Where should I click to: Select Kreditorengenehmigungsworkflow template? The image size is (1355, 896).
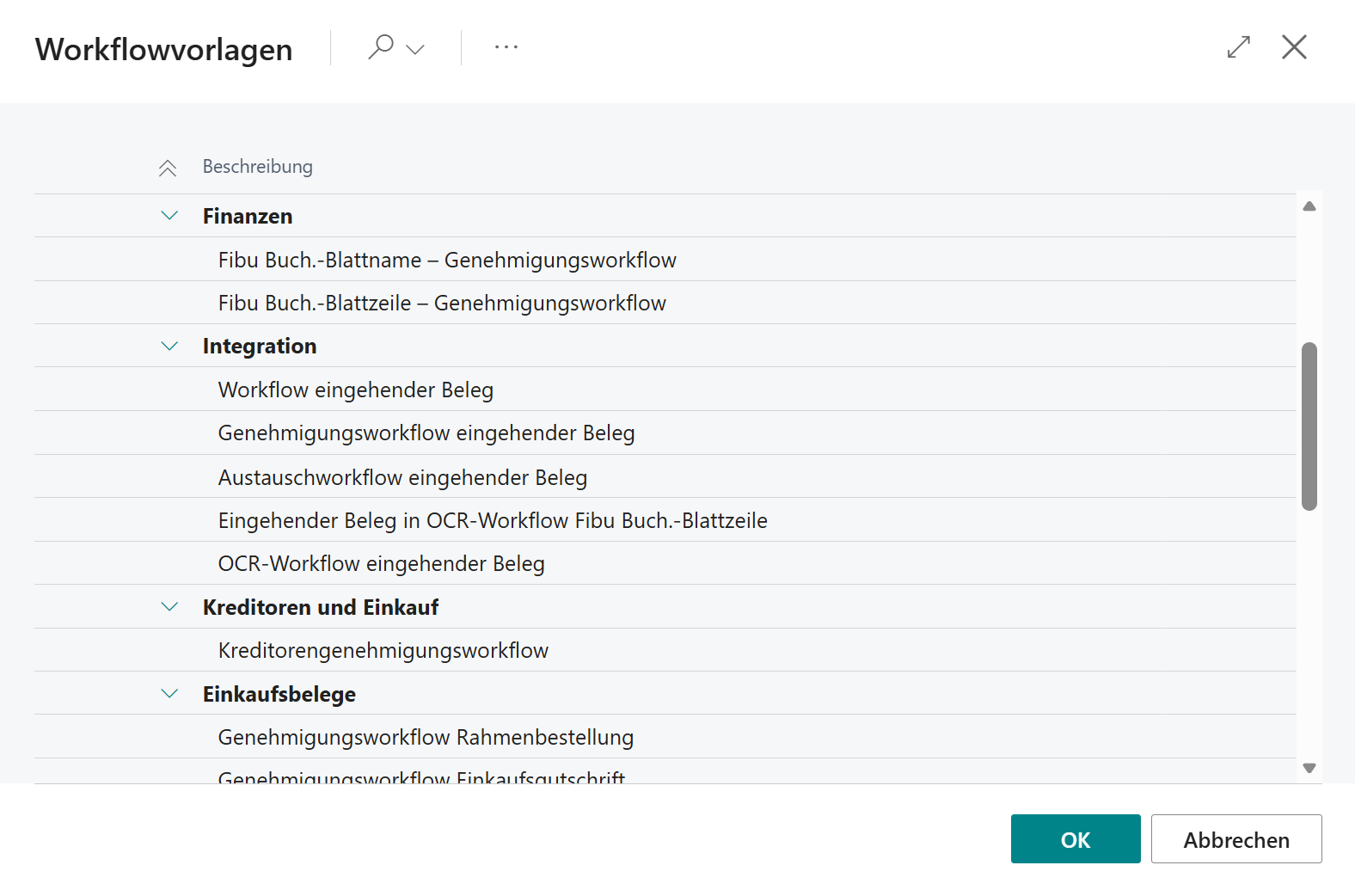click(665, 650)
